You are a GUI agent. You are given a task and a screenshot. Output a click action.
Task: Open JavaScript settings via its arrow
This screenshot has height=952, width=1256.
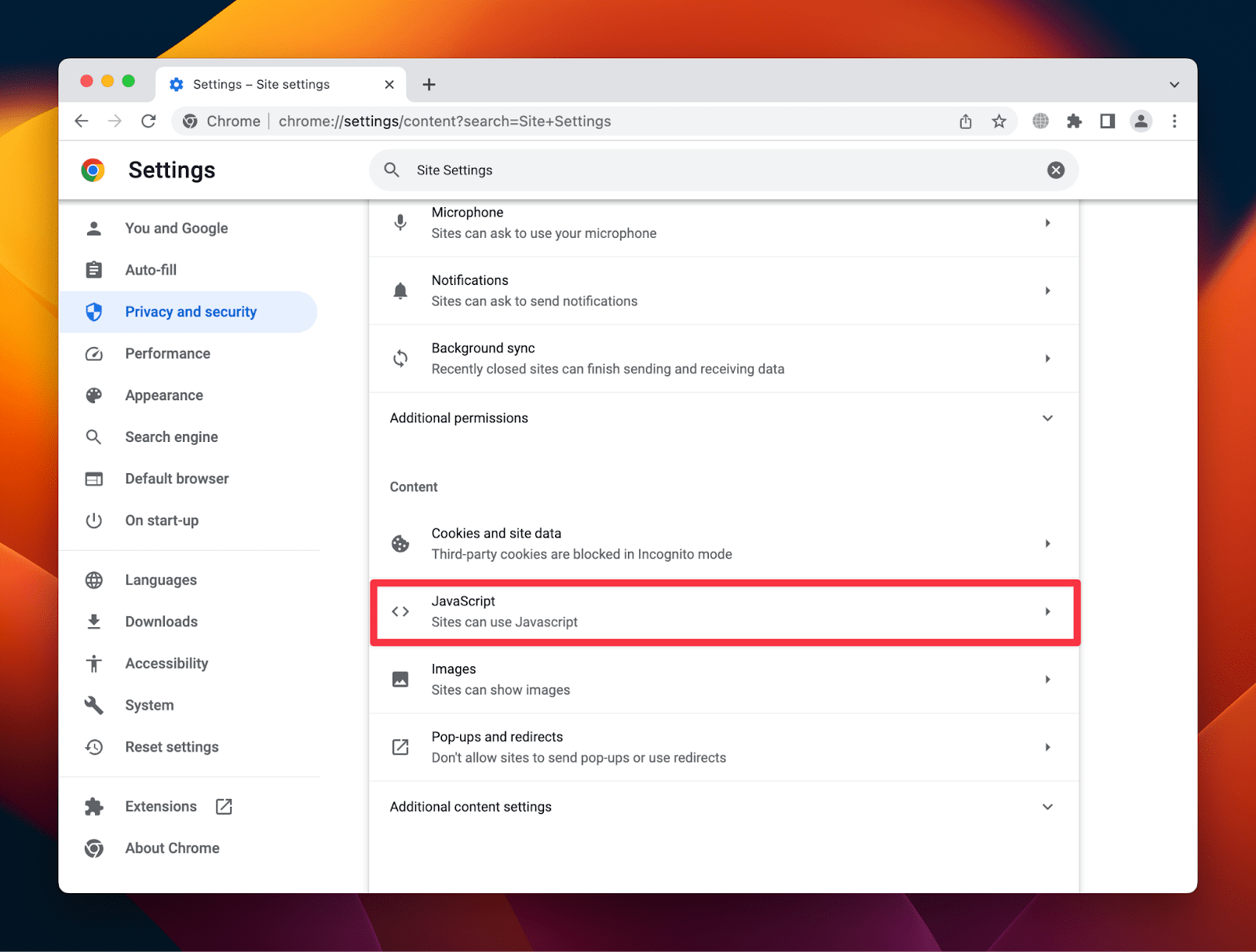tap(1048, 611)
